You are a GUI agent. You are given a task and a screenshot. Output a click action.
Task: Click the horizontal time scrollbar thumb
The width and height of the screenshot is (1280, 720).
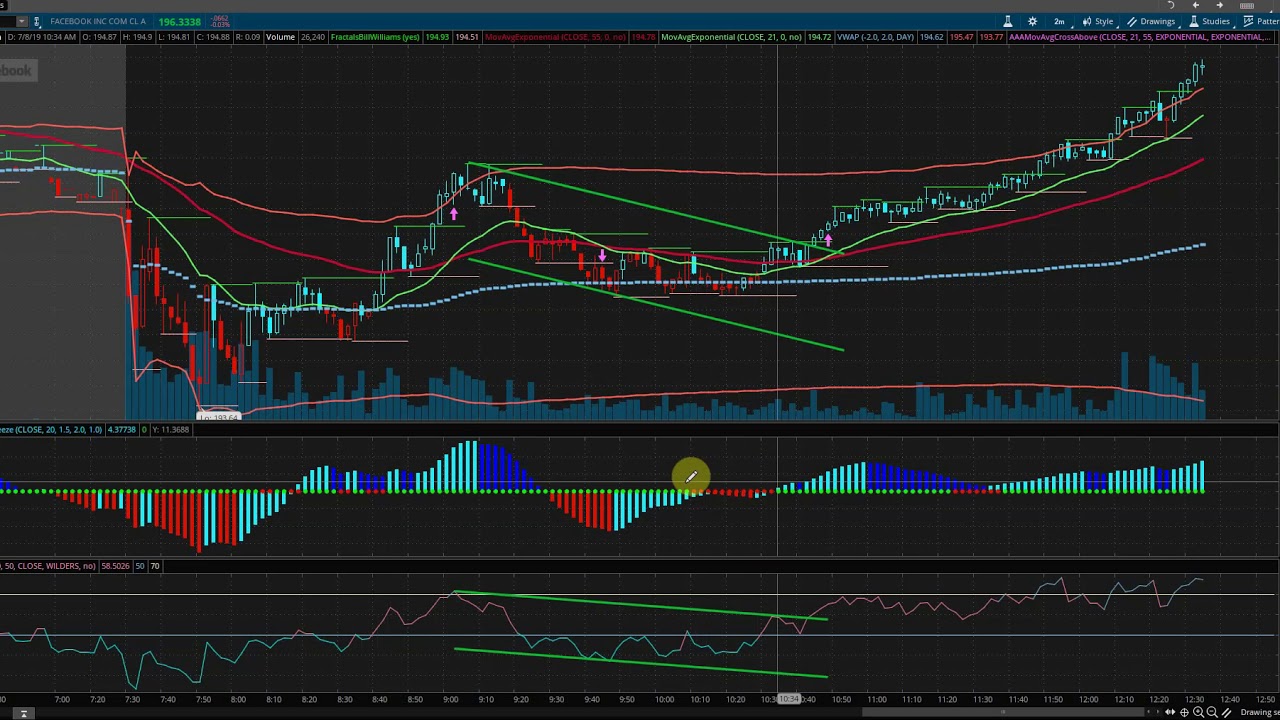(1003, 712)
